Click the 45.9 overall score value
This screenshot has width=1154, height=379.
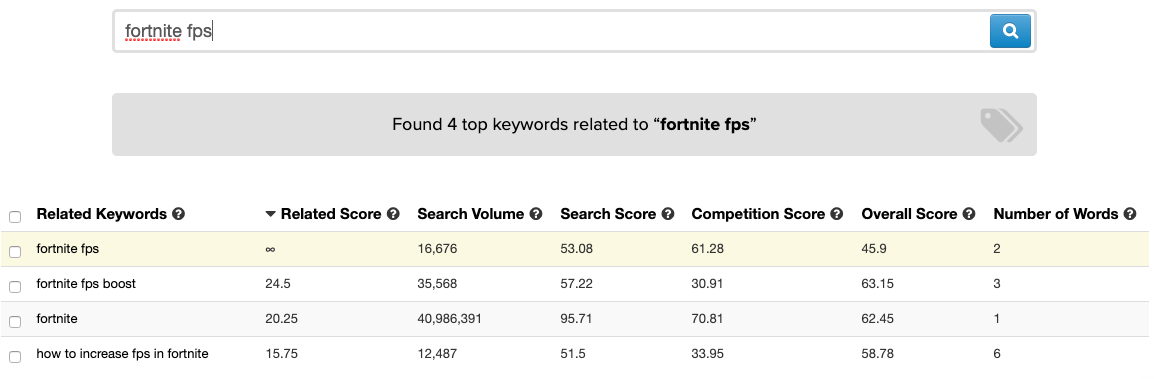874,249
